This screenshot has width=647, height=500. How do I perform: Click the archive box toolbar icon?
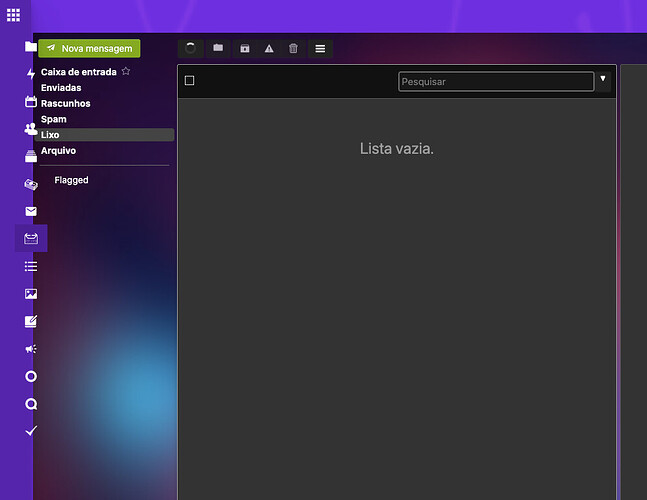tap(245, 49)
